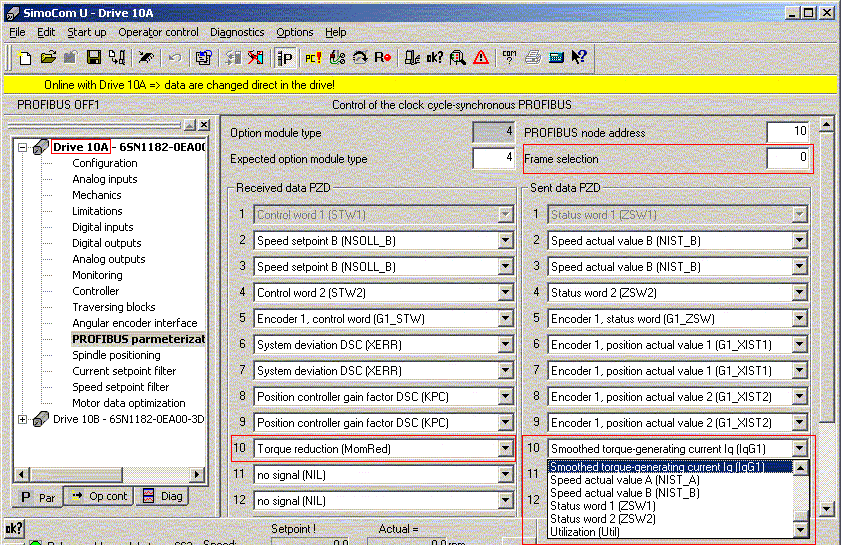The image size is (841, 545).
Task: Save with the floppy disk icon
Action: pos(94,57)
